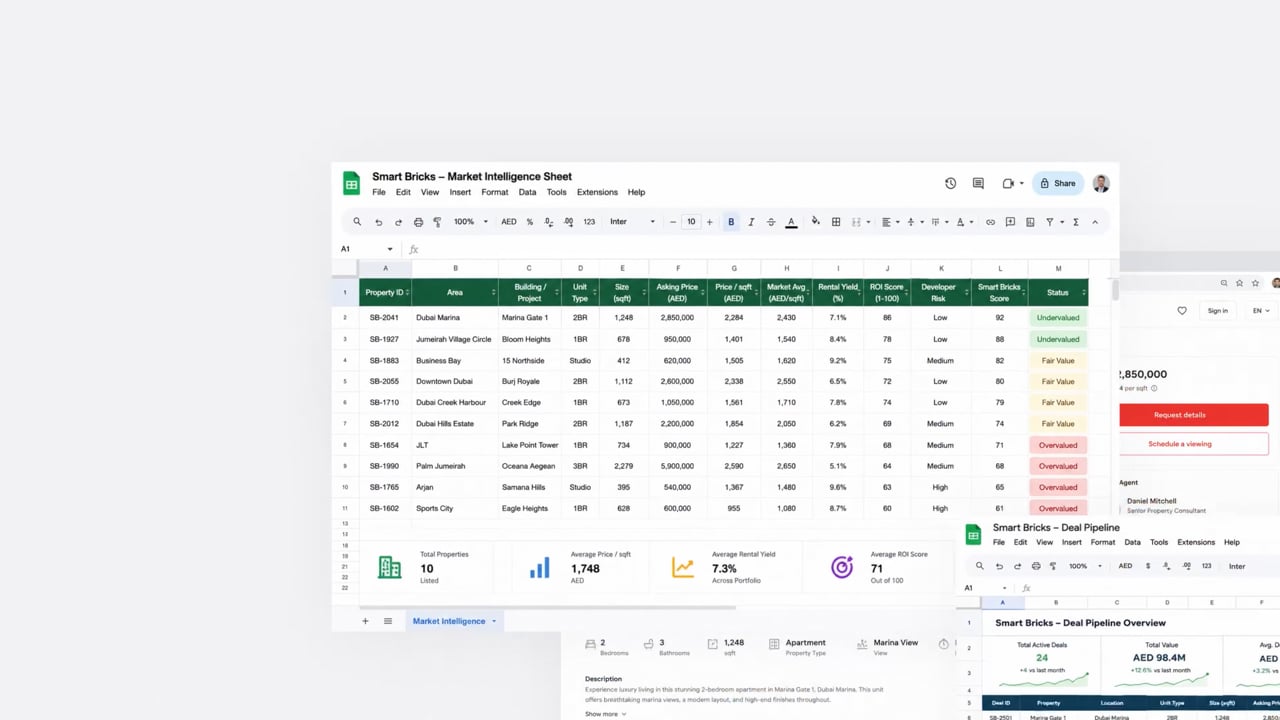This screenshot has height=720, width=1280.
Task: Toggle bold in Market Intelligence Sheet toolbar
Action: coord(731,222)
